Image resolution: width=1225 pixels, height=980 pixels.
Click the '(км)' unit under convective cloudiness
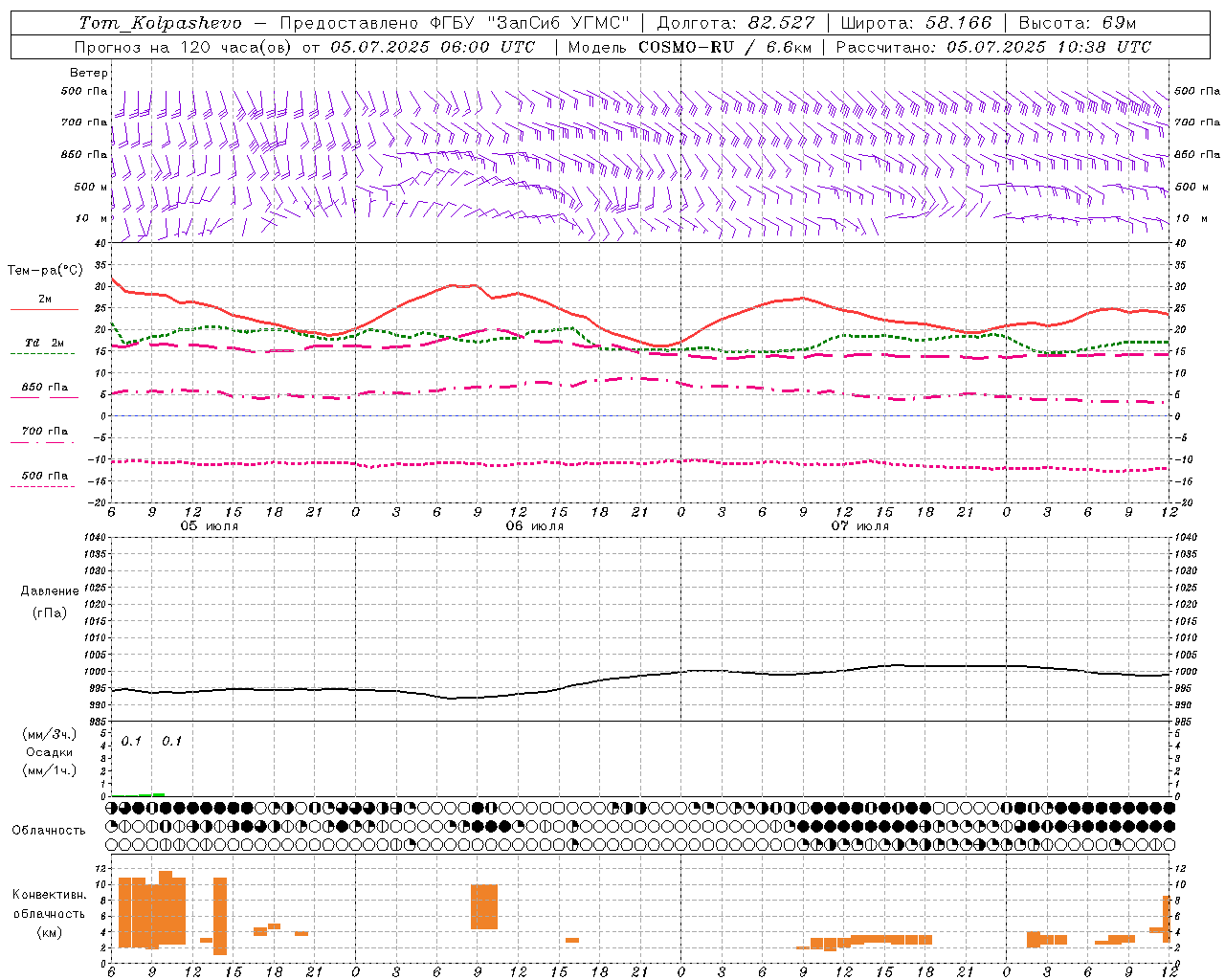(x=50, y=932)
